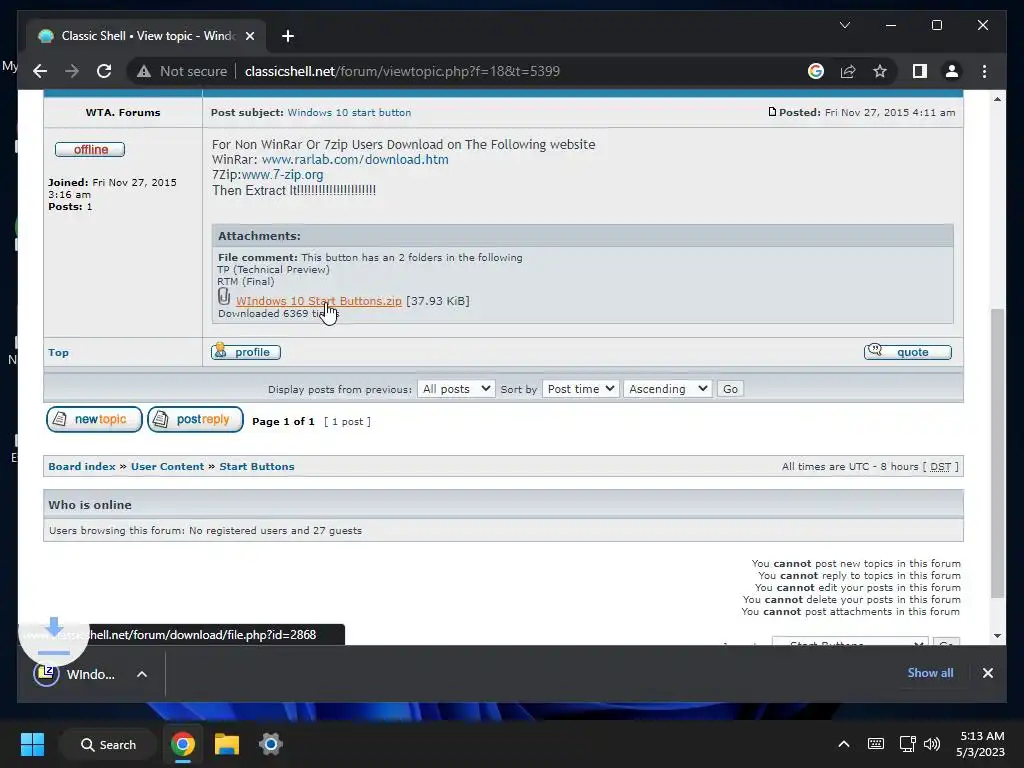Post a reply to this topic
1024x768 pixels.
(195, 419)
